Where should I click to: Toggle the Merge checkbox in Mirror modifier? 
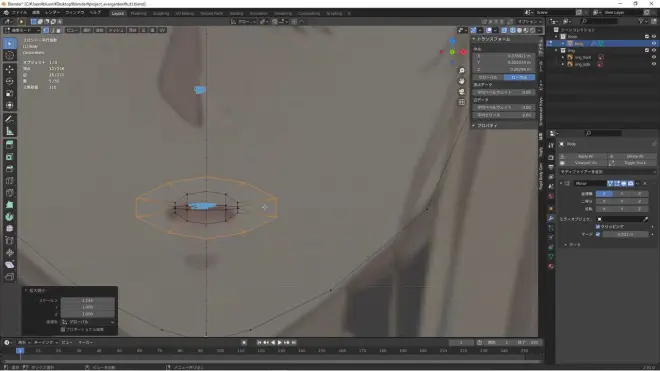(598, 234)
